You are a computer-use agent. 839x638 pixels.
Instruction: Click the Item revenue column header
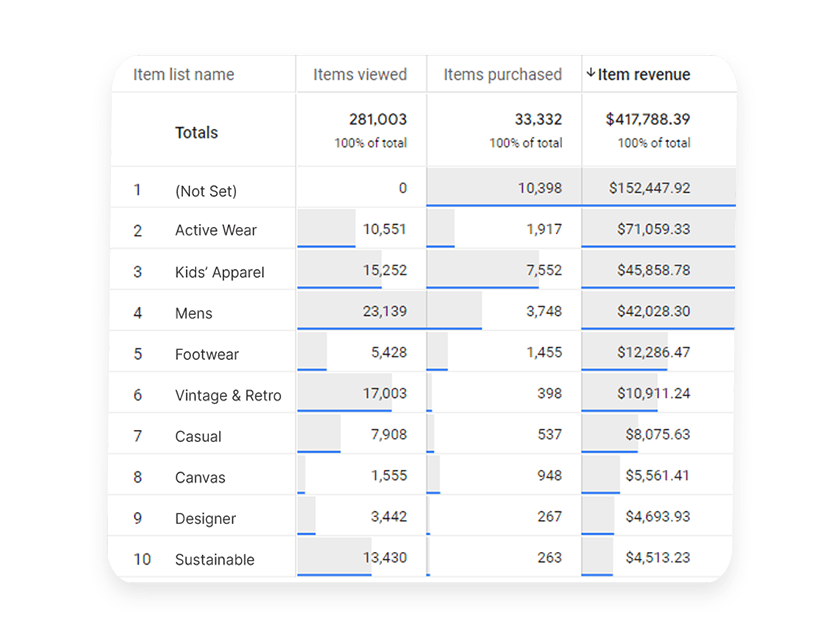point(648,74)
